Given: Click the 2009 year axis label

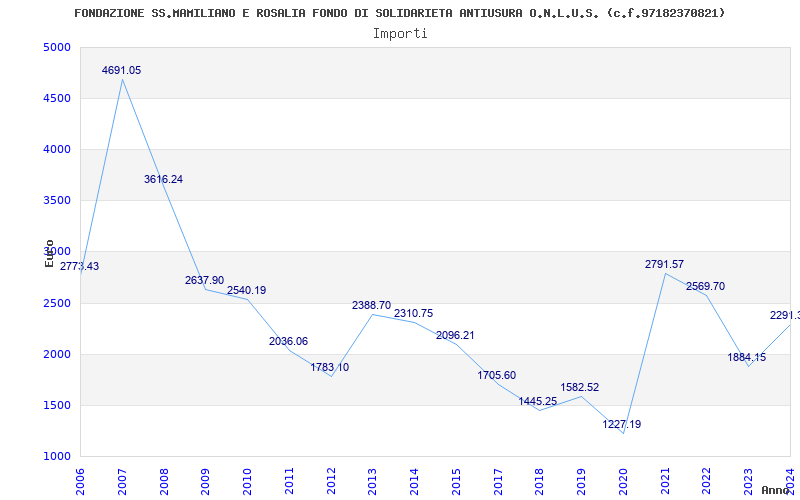Looking at the screenshot, I should [x=206, y=481].
